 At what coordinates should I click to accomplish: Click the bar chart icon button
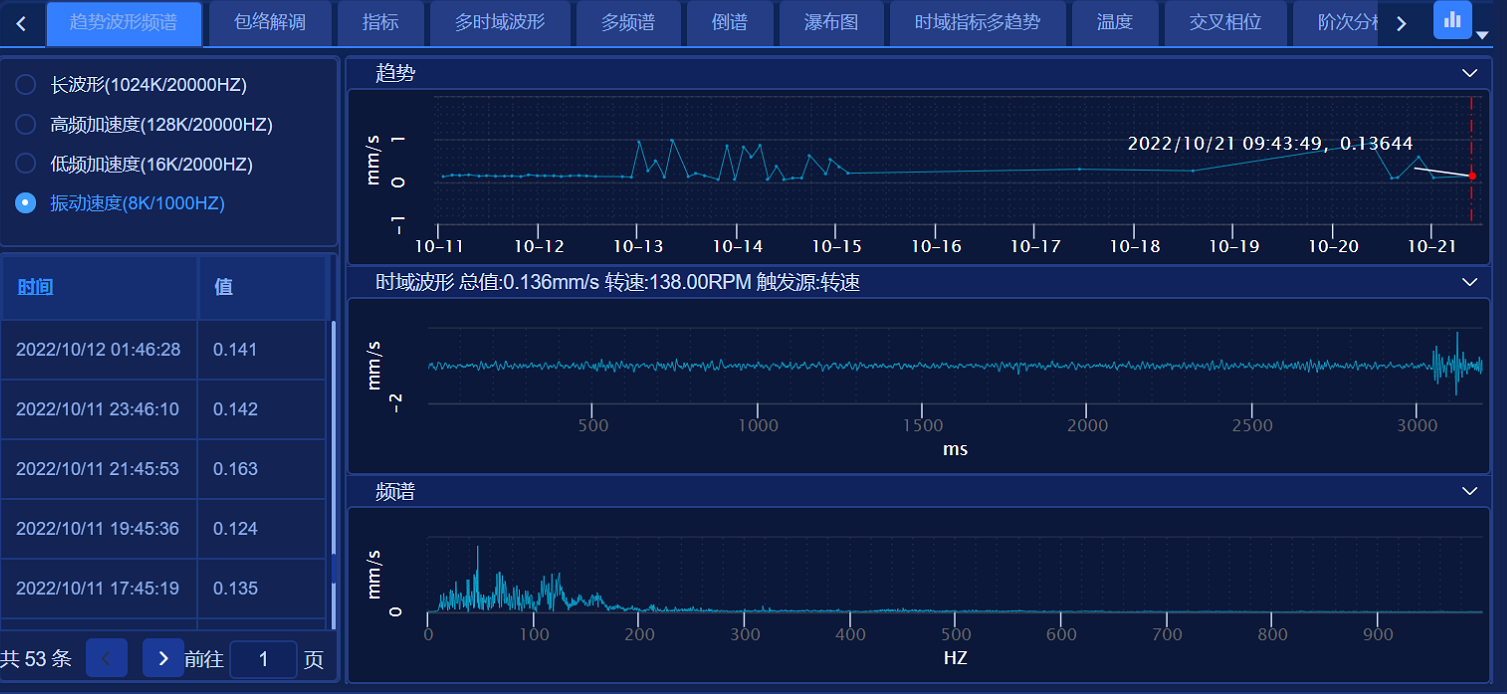[x=1452, y=20]
